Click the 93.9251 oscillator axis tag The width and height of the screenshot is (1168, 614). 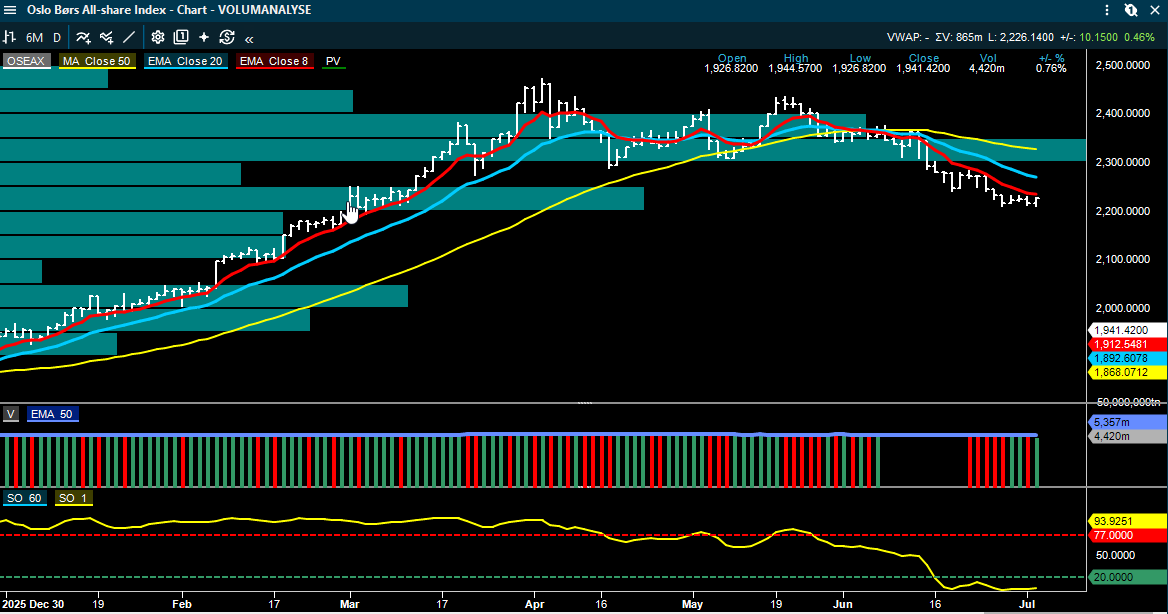1125,521
